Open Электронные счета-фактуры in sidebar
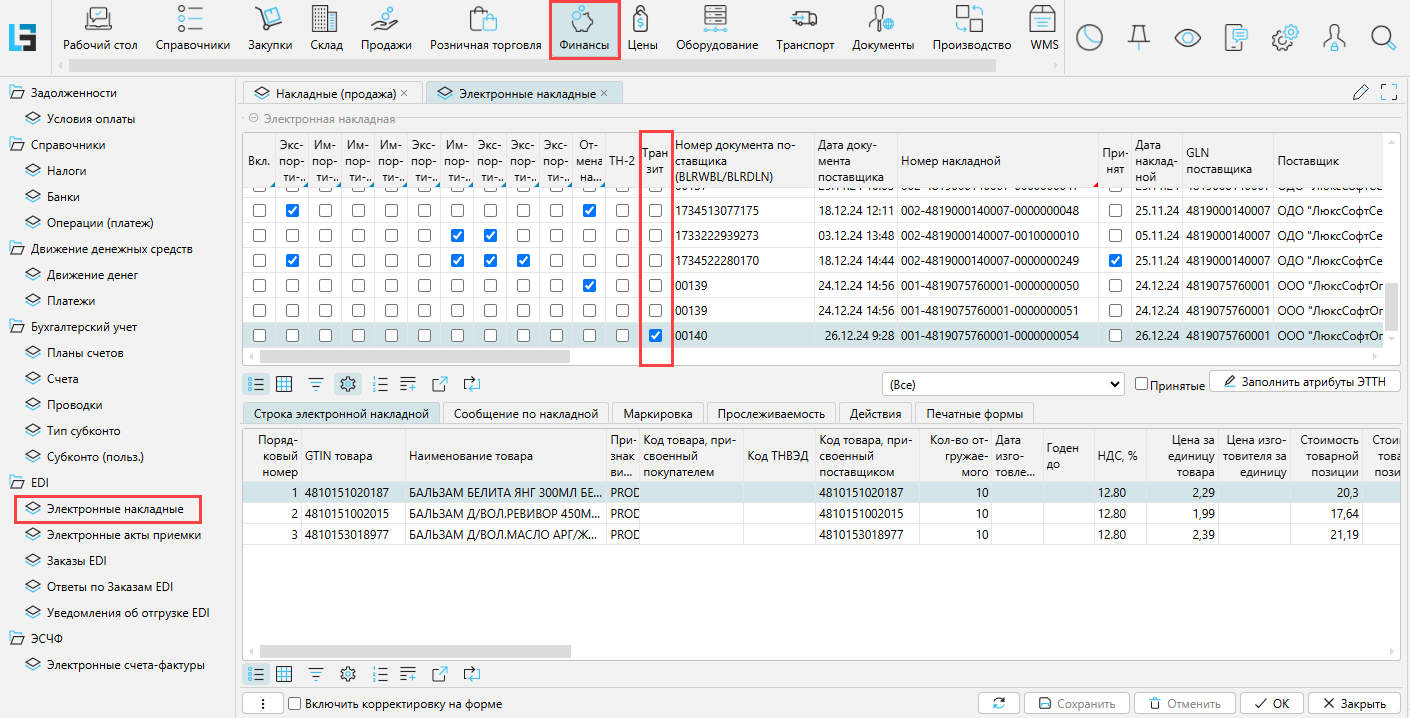Viewport: 1410px width, 718px height. click(125, 665)
